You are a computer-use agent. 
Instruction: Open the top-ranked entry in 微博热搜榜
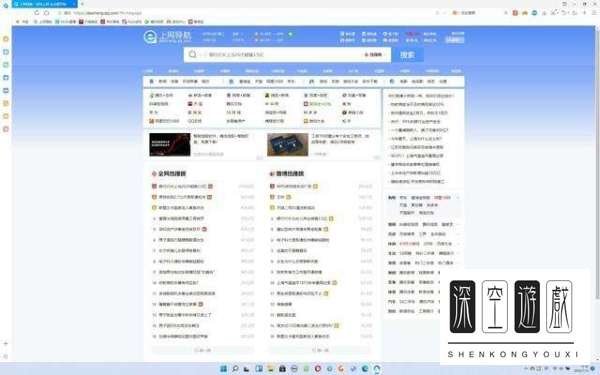click(x=293, y=186)
